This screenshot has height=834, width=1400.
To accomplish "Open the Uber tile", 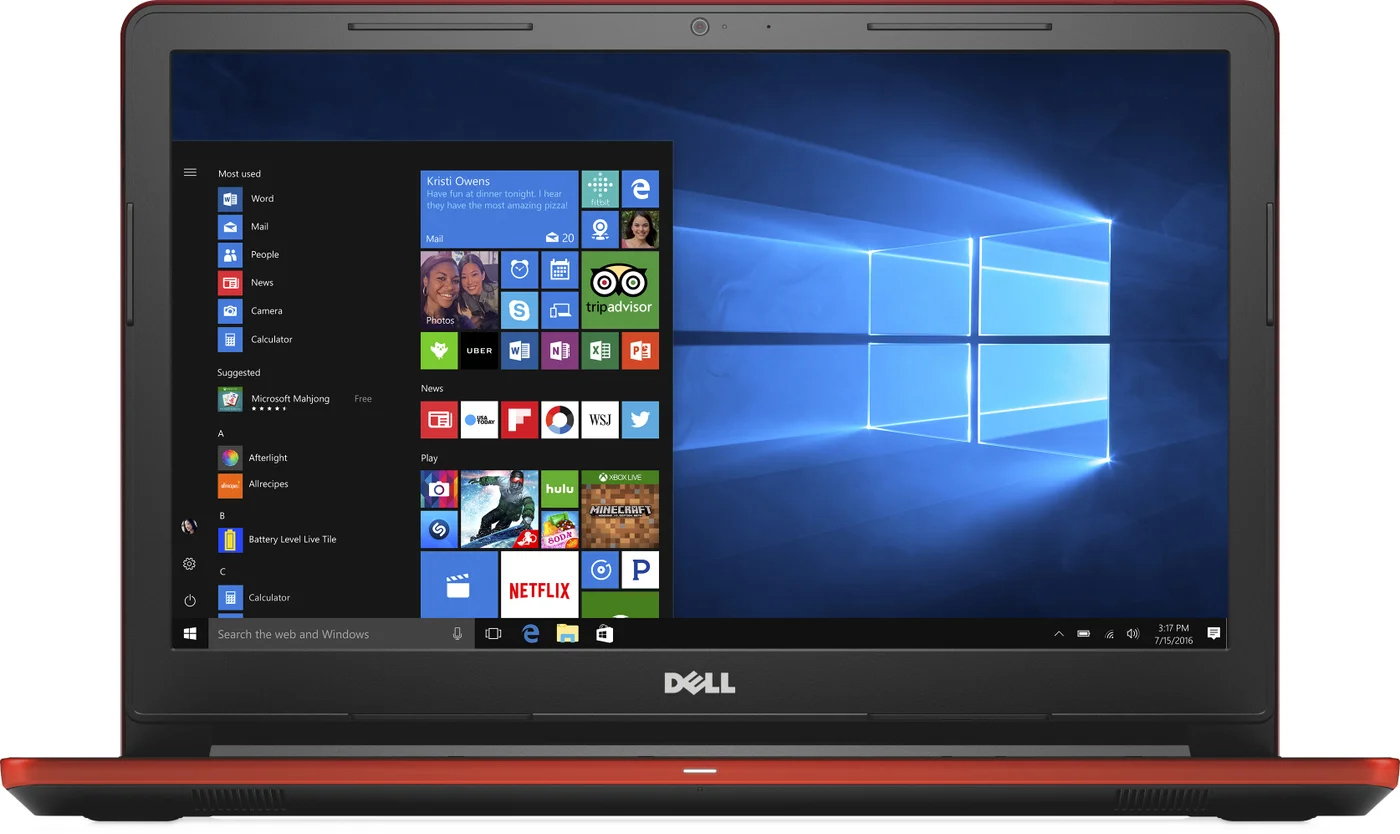I will click(x=479, y=350).
